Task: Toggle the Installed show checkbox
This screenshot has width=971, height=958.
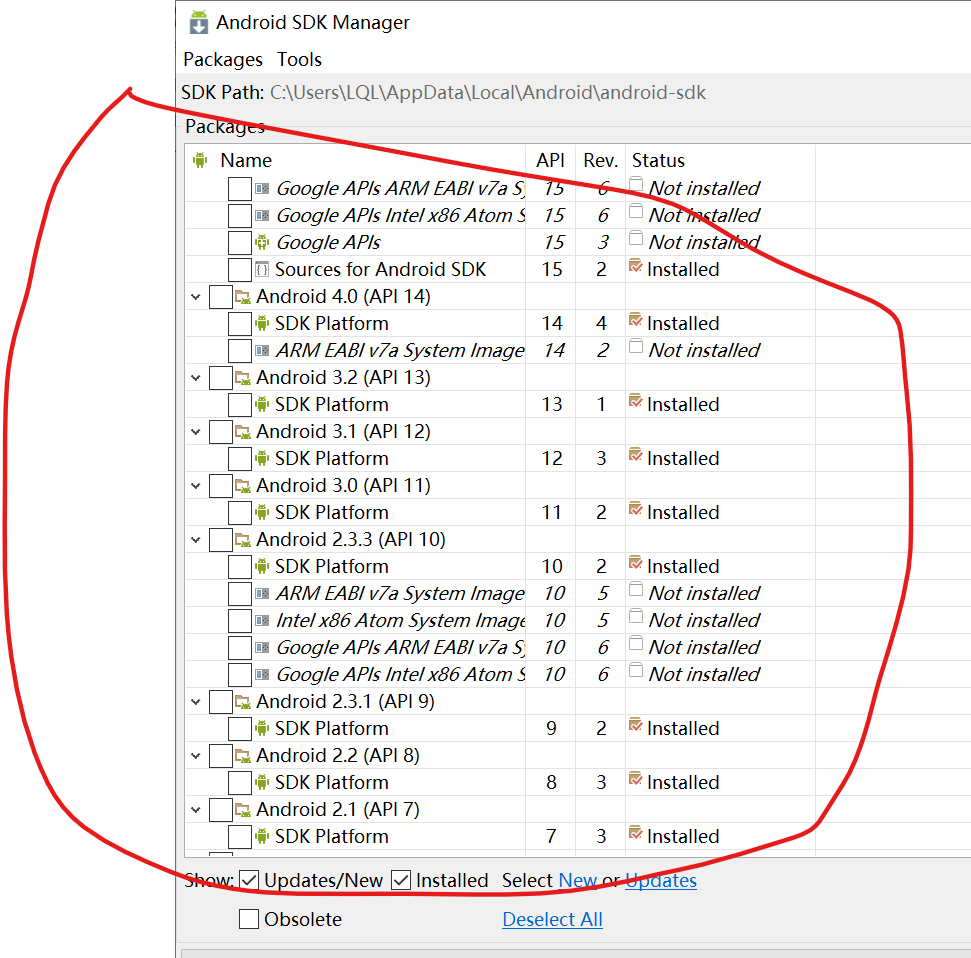Action: click(x=401, y=880)
